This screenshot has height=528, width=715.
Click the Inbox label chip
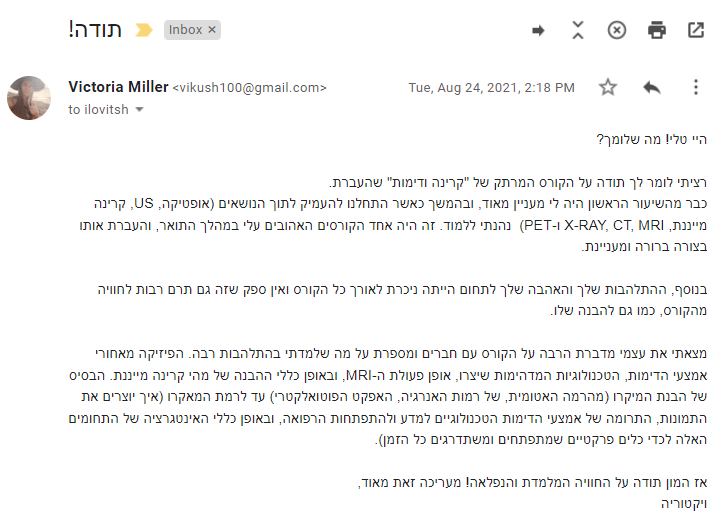tap(185, 30)
